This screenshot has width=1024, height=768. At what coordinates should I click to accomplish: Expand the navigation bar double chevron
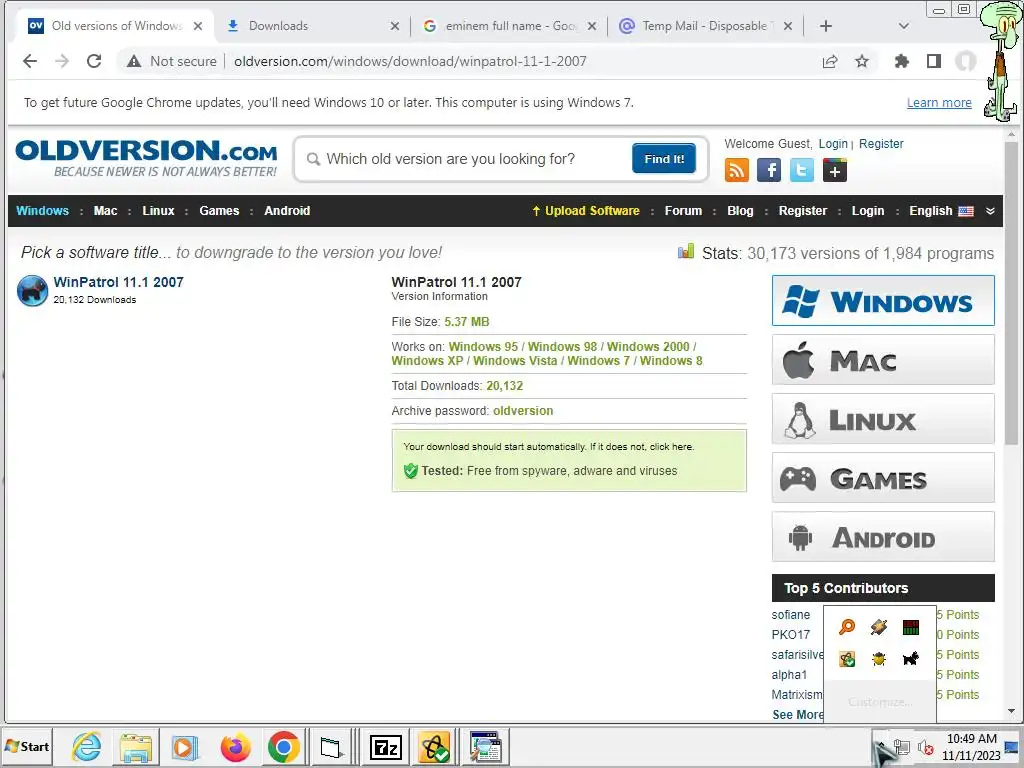[x=990, y=211]
